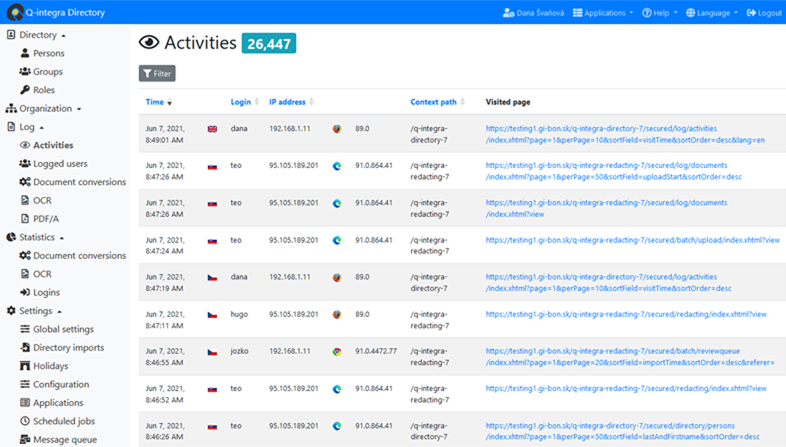Collapse the Statistics section
This screenshot has height=447, width=786.
tap(35, 238)
